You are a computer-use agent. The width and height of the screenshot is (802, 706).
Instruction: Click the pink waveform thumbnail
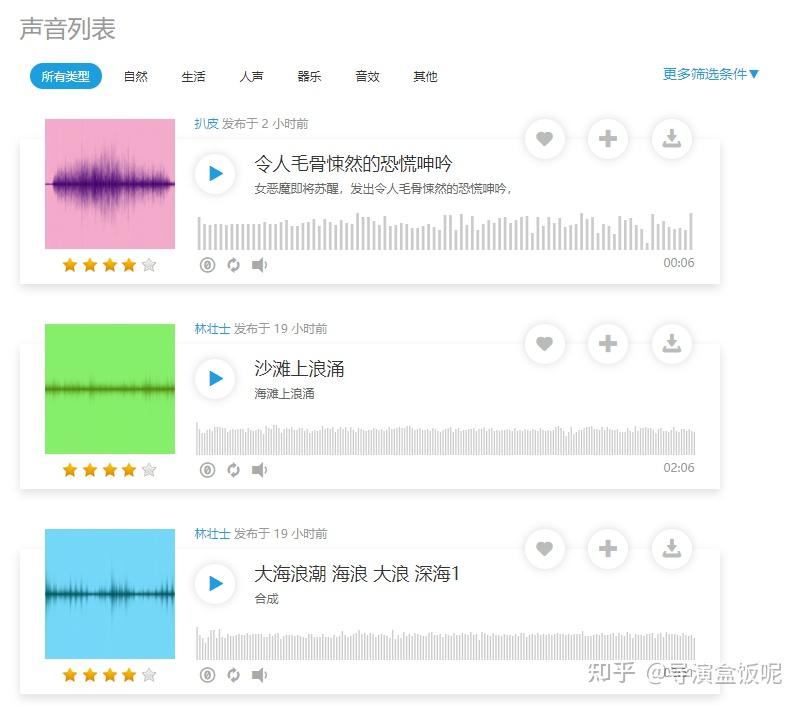click(x=110, y=184)
